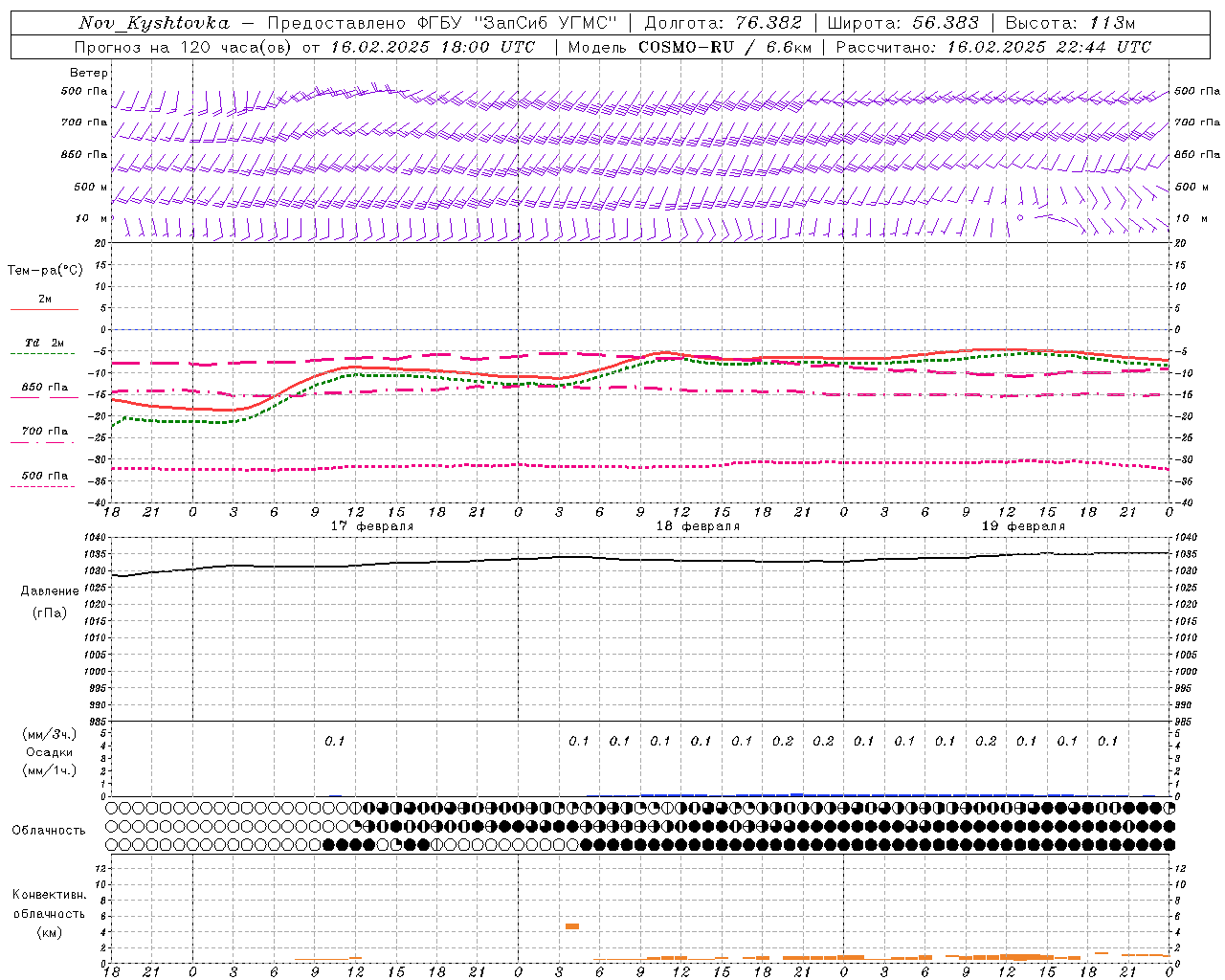
Task: Click the tall orange convective bar near 18 февраля 03h
Action: [572, 926]
